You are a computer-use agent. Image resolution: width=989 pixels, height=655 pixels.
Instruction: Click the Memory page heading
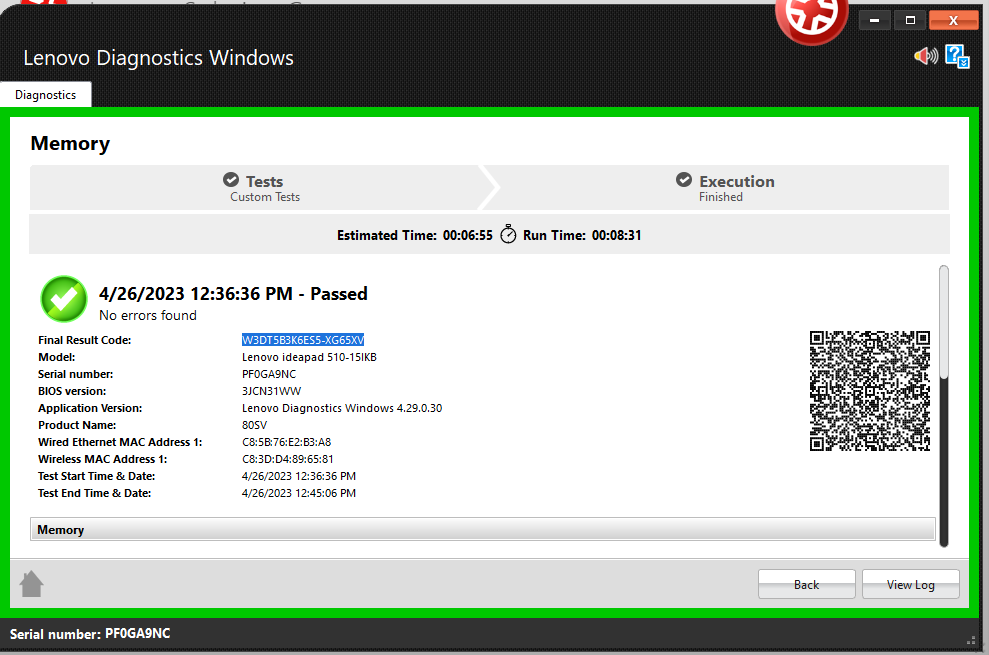click(70, 143)
